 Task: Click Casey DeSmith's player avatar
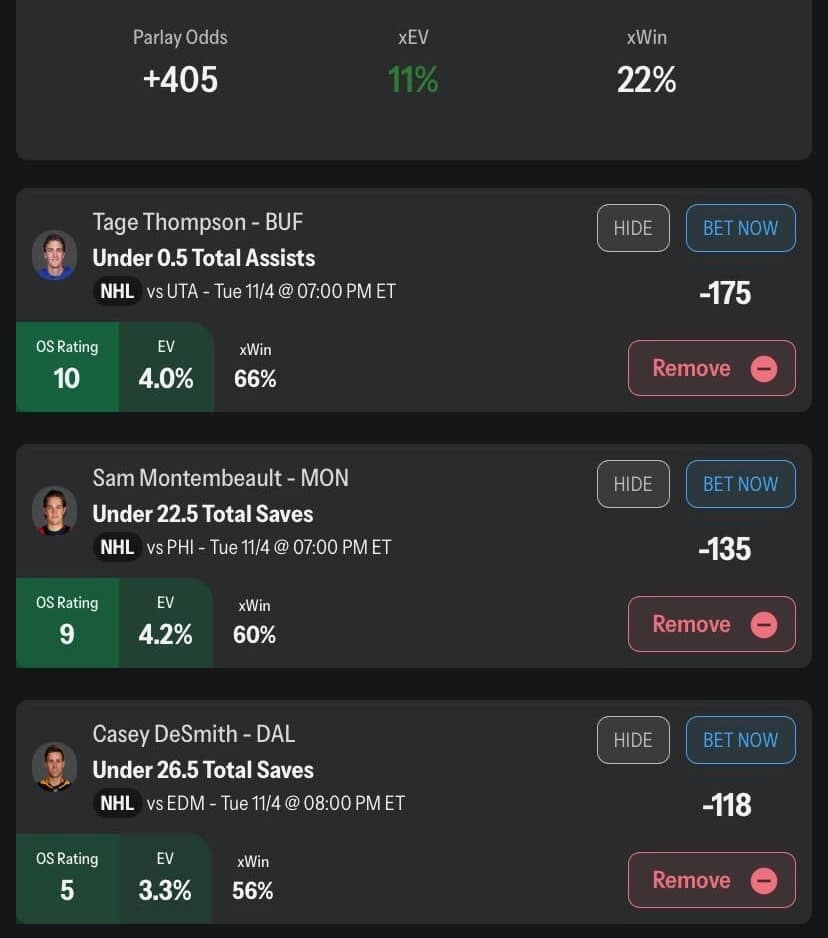pos(54,767)
